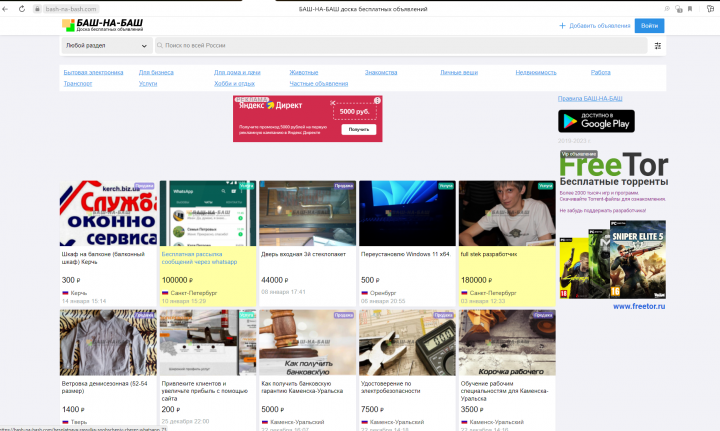The height and width of the screenshot is (431, 720).
Task: Open the Недвижимость category
Action: point(535,73)
